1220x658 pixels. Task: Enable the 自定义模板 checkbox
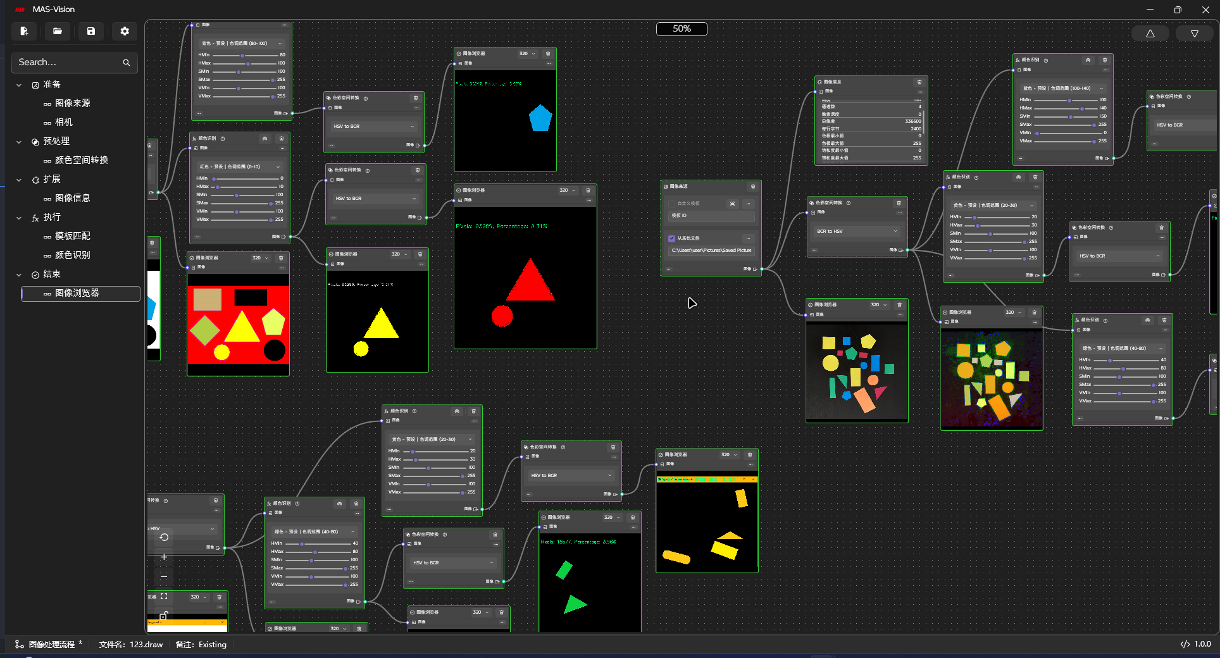pyautogui.click(x=671, y=203)
